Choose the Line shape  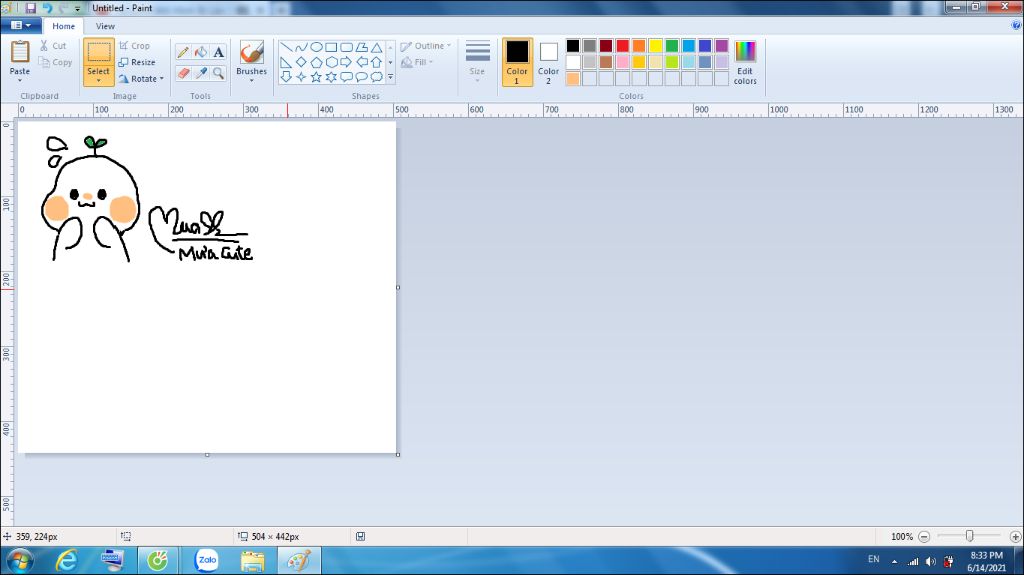286,47
